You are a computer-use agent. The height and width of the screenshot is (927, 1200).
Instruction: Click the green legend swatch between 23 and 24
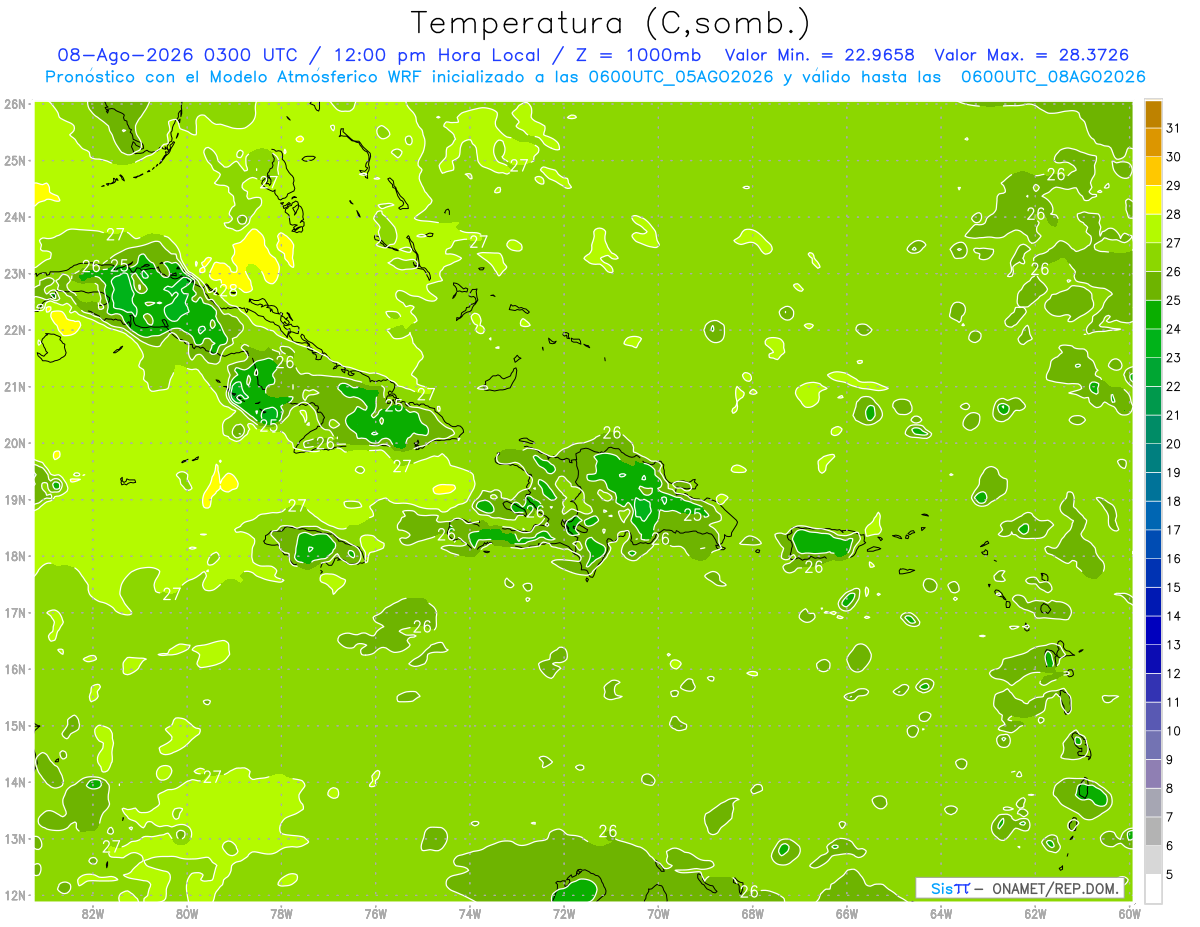coord(1153,344)
